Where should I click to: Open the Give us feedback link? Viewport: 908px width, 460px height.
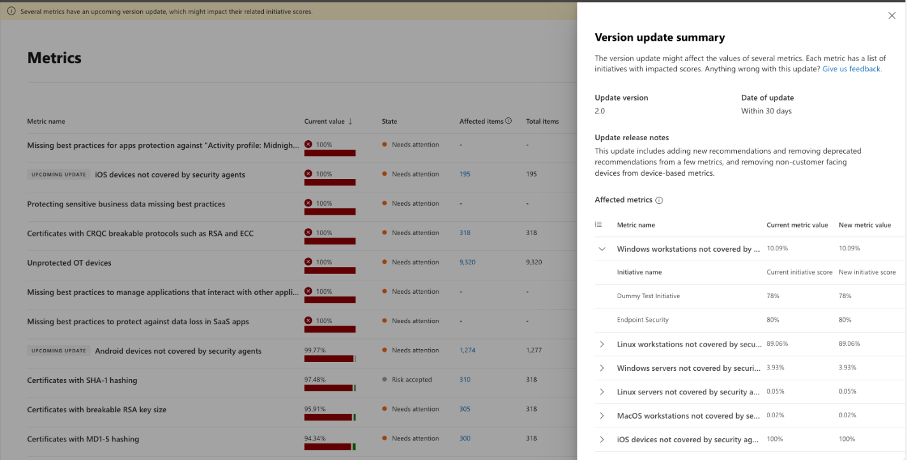point(852,69)
